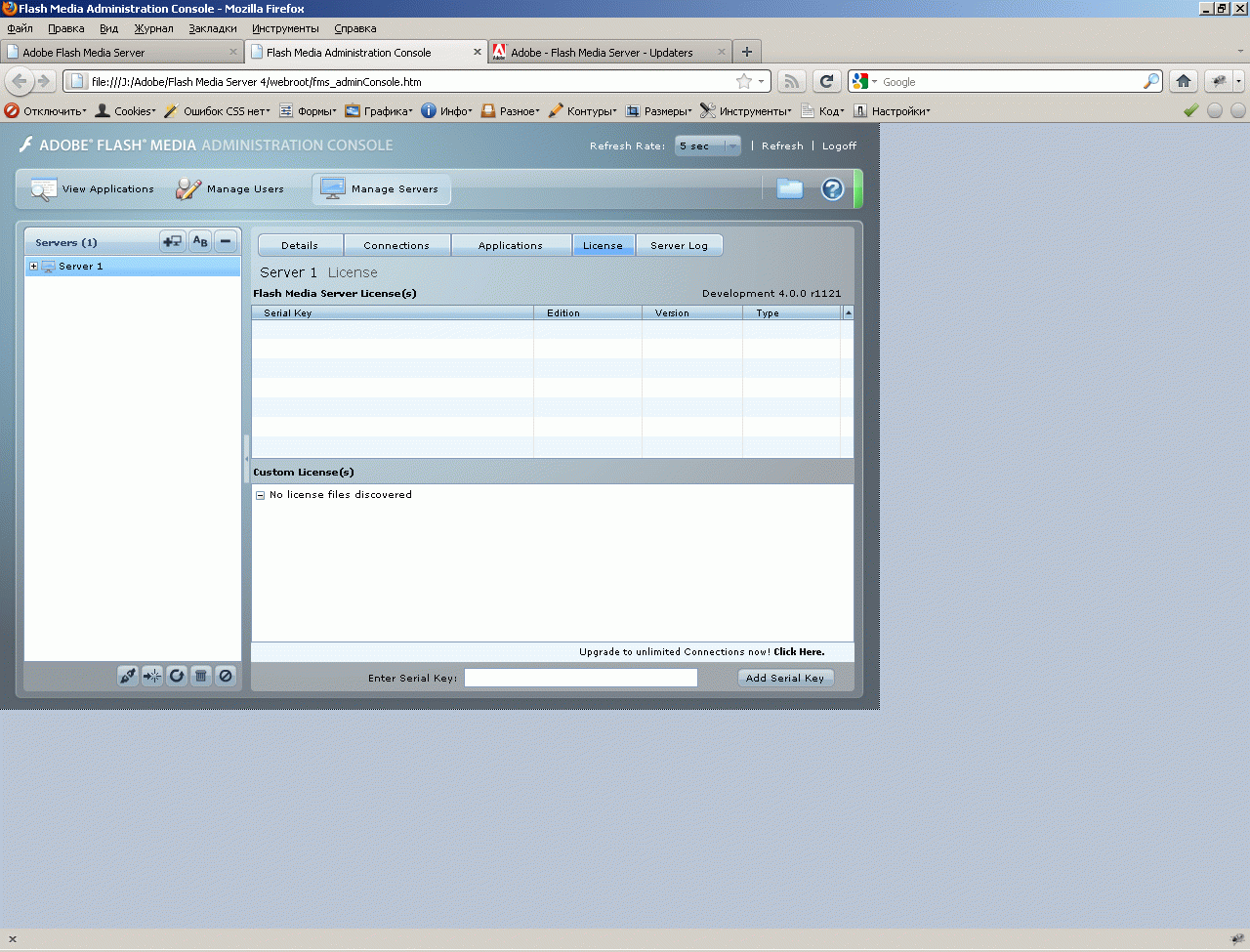Switch to the Adobe - Flash Media Server - Updaters tab

pyautogui.click(x=610, y=52)
